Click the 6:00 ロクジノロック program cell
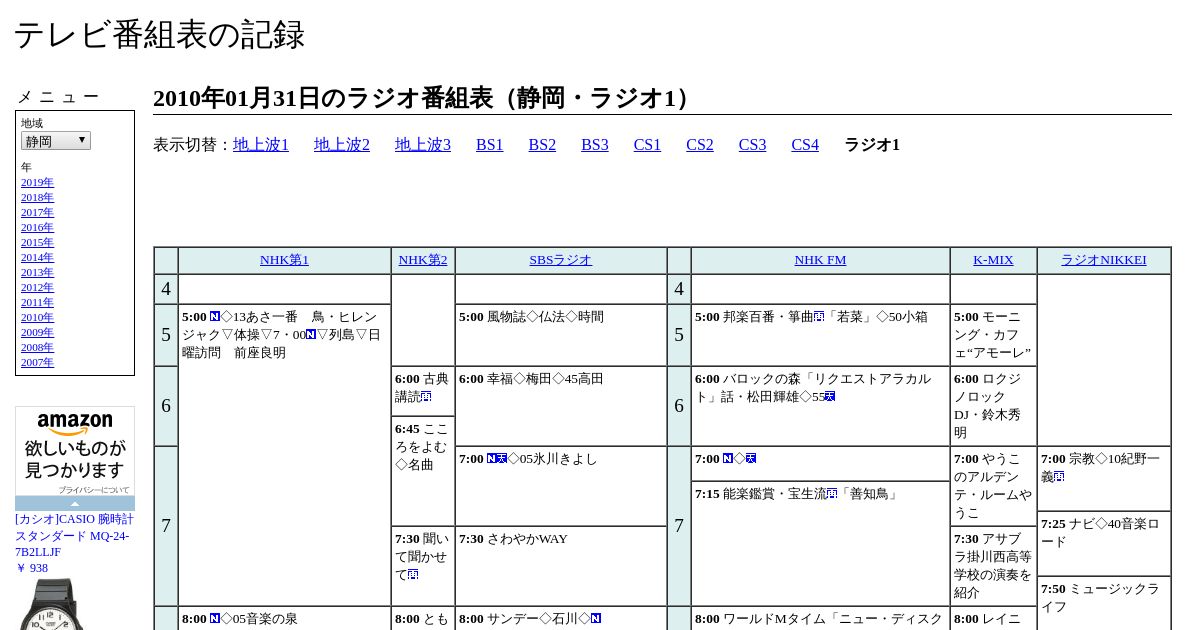 tap(993, 406)
